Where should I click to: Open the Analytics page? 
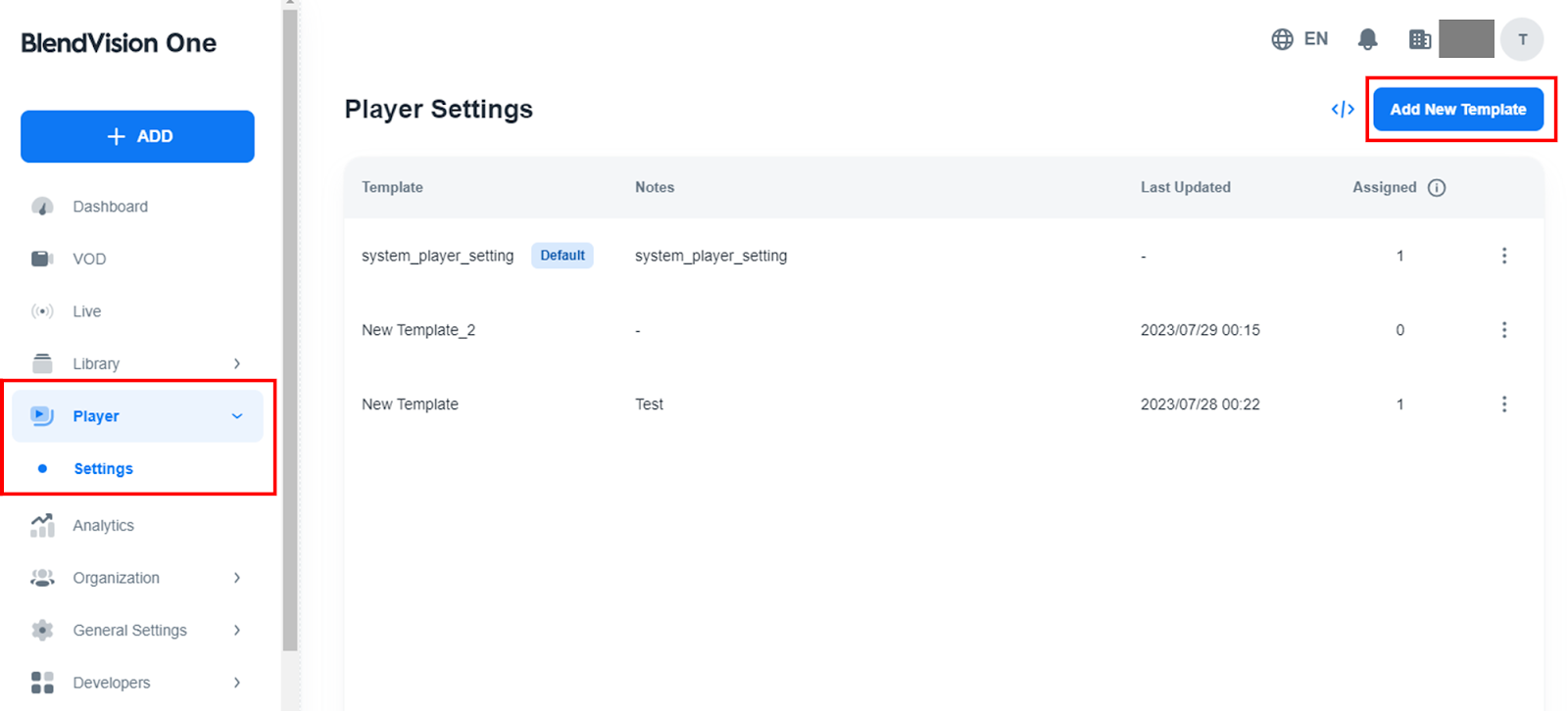pyautogui.click(x=103, y=526)
